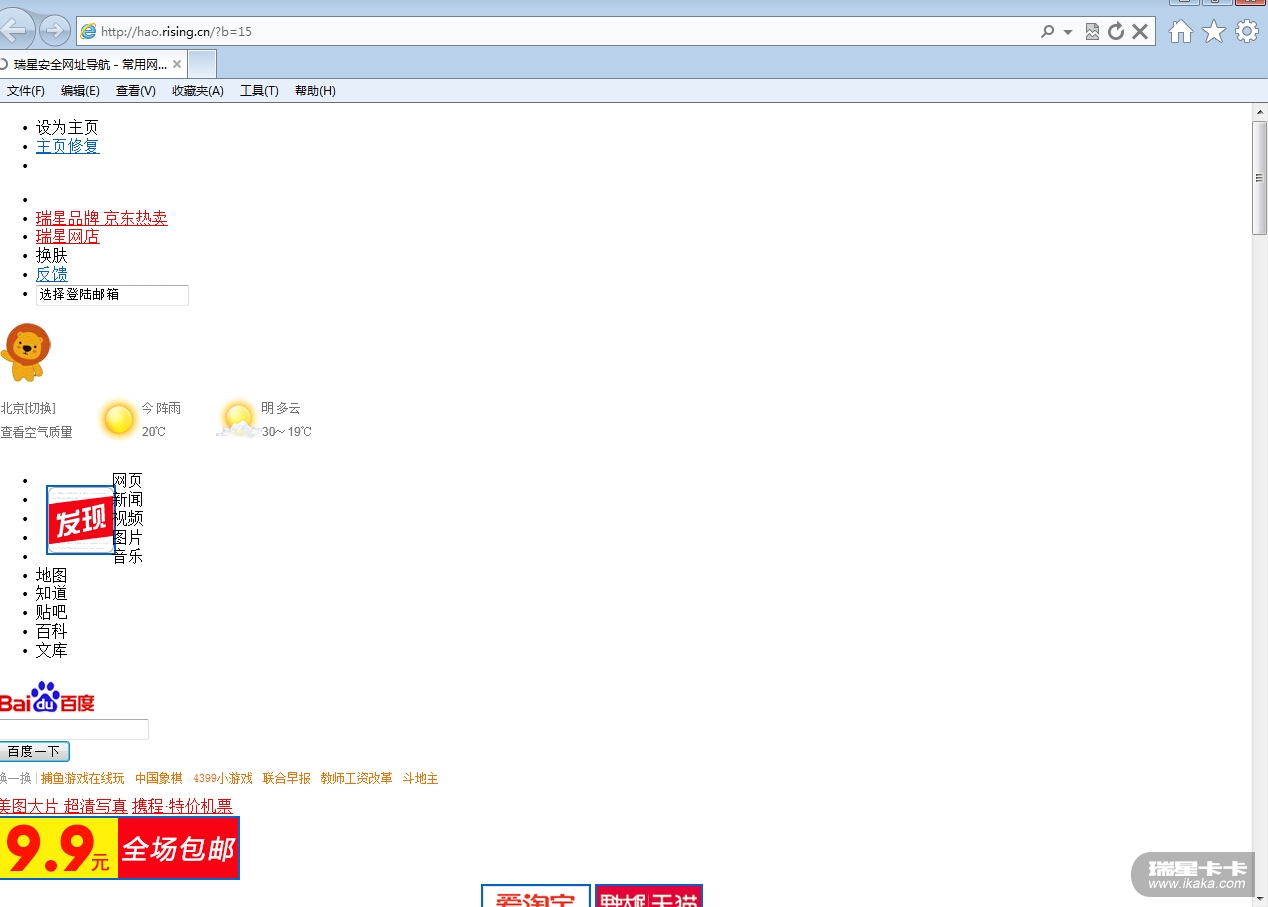
Task: Select 文库 search category
Action: pos(52,651)
